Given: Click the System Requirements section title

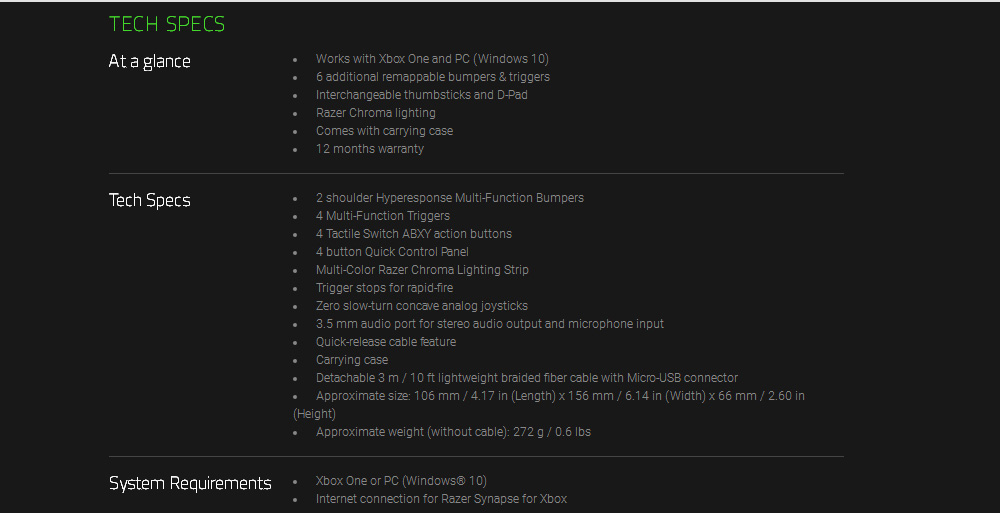Looking at the screenshot, I should point(190,483).
